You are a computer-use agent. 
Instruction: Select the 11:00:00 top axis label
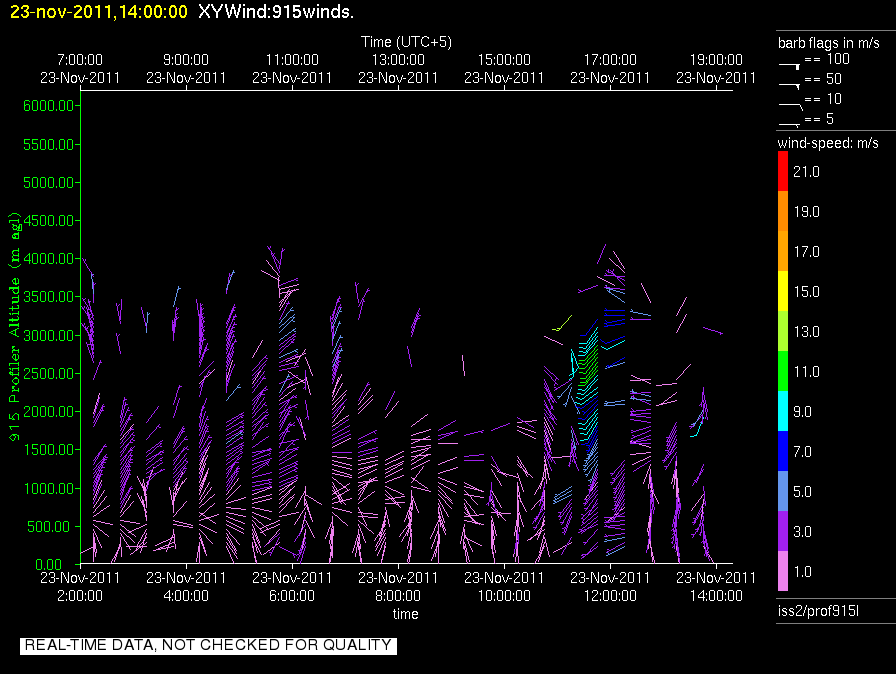[292, 60]
